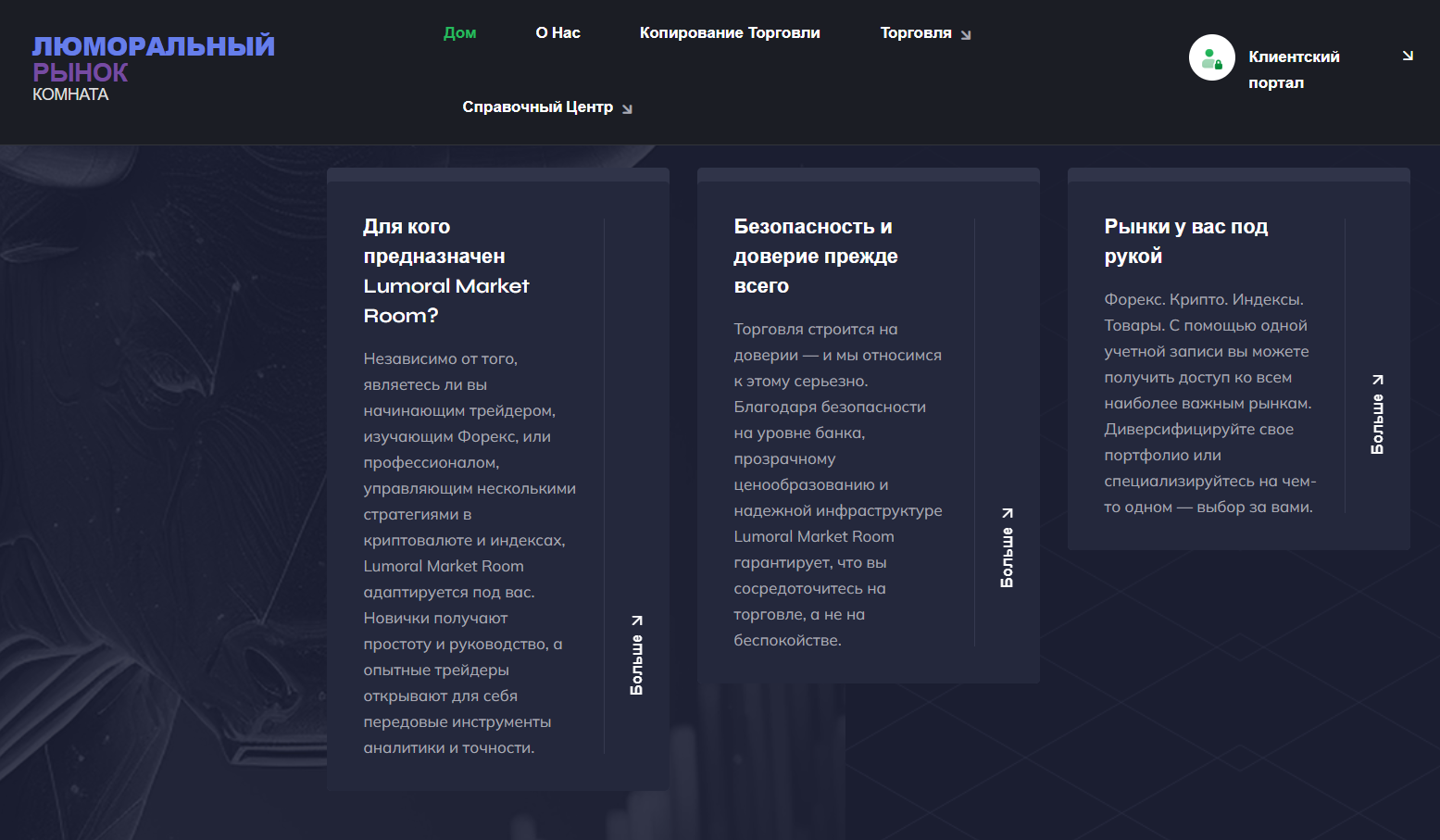Click the client portal user lock icon
The width and height of the screenshot is (1440, 840).
(x=1211, y=58)
